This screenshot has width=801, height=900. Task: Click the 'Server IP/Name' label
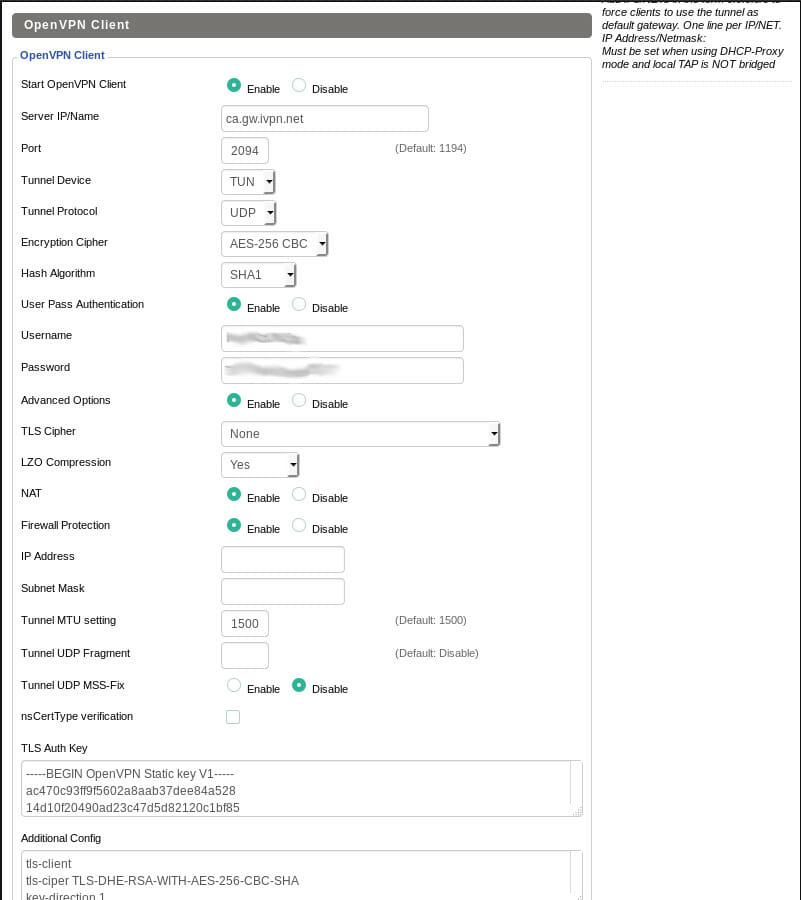point(60,116)
